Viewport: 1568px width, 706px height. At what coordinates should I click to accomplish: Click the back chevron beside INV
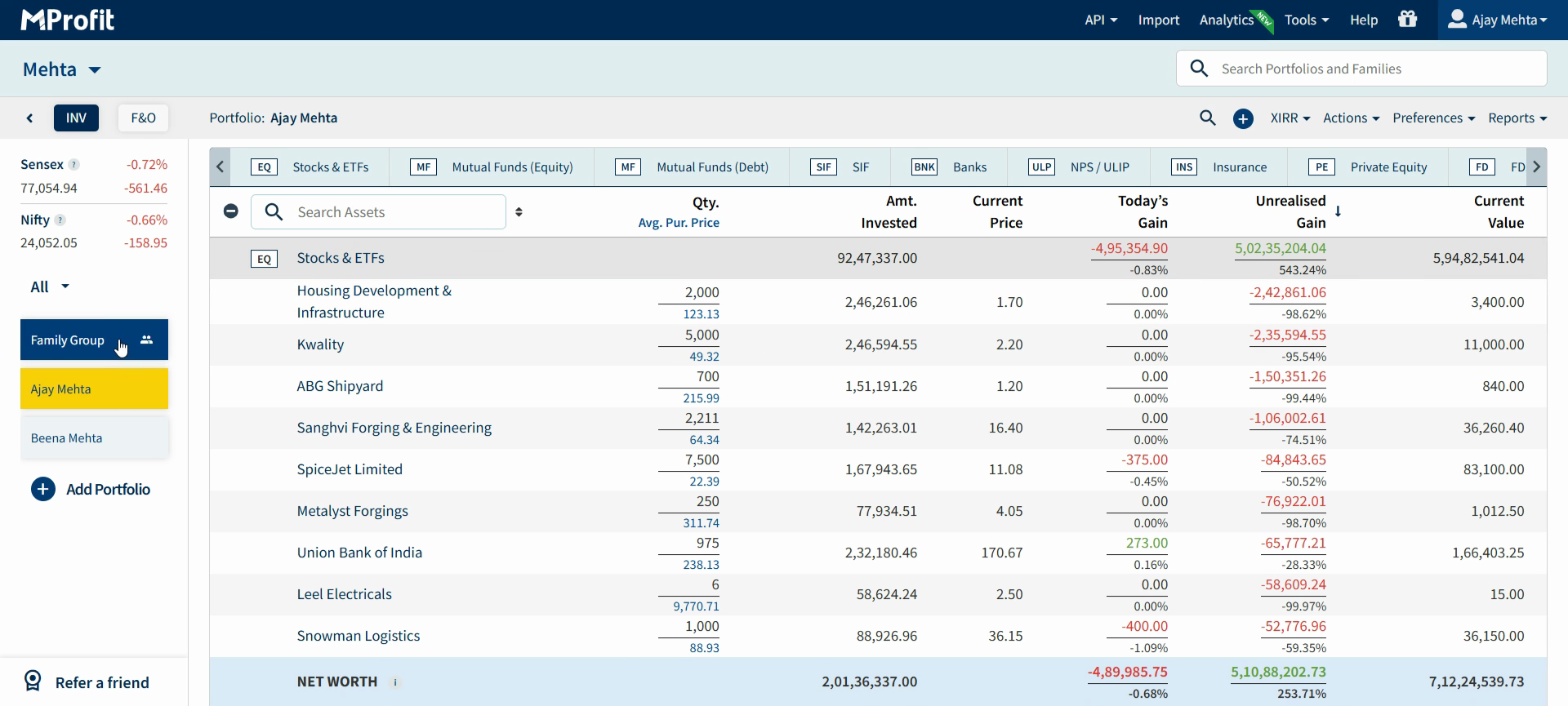coord(29,118)
